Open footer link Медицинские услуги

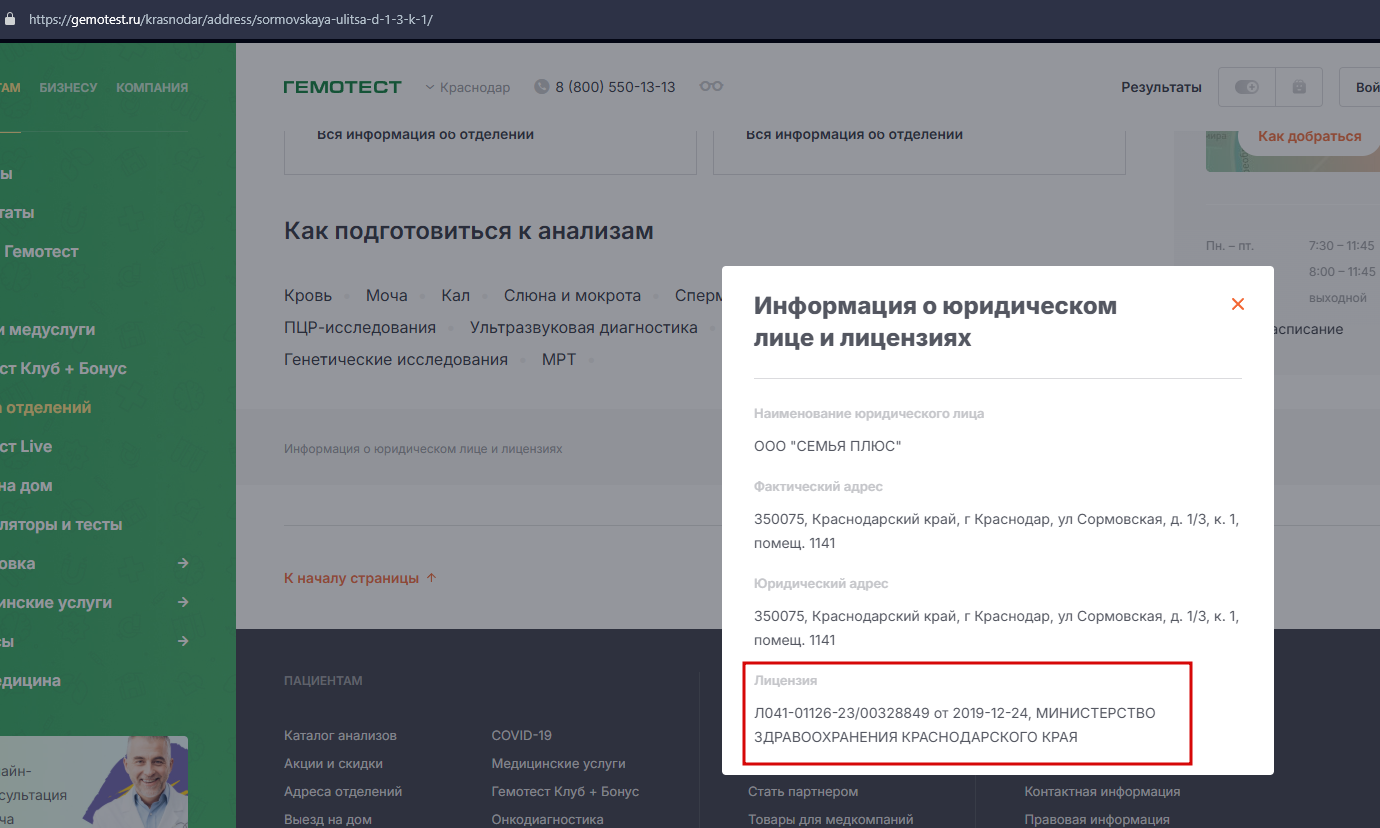[558, 763]
